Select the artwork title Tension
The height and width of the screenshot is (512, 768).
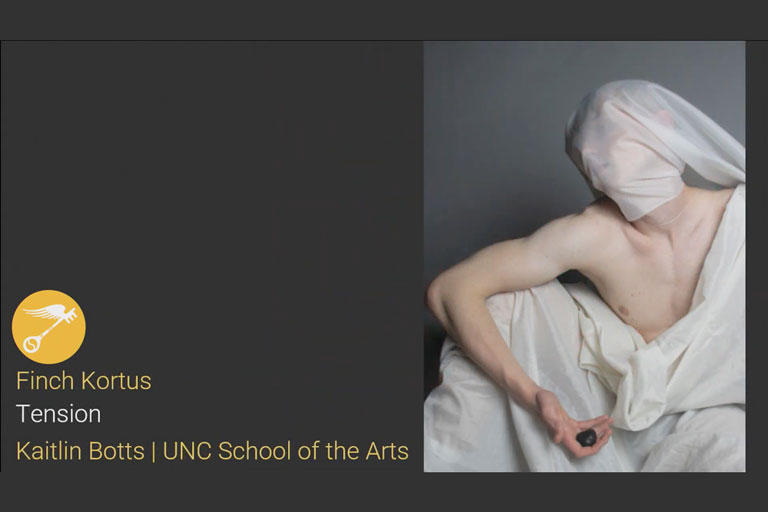58,414
